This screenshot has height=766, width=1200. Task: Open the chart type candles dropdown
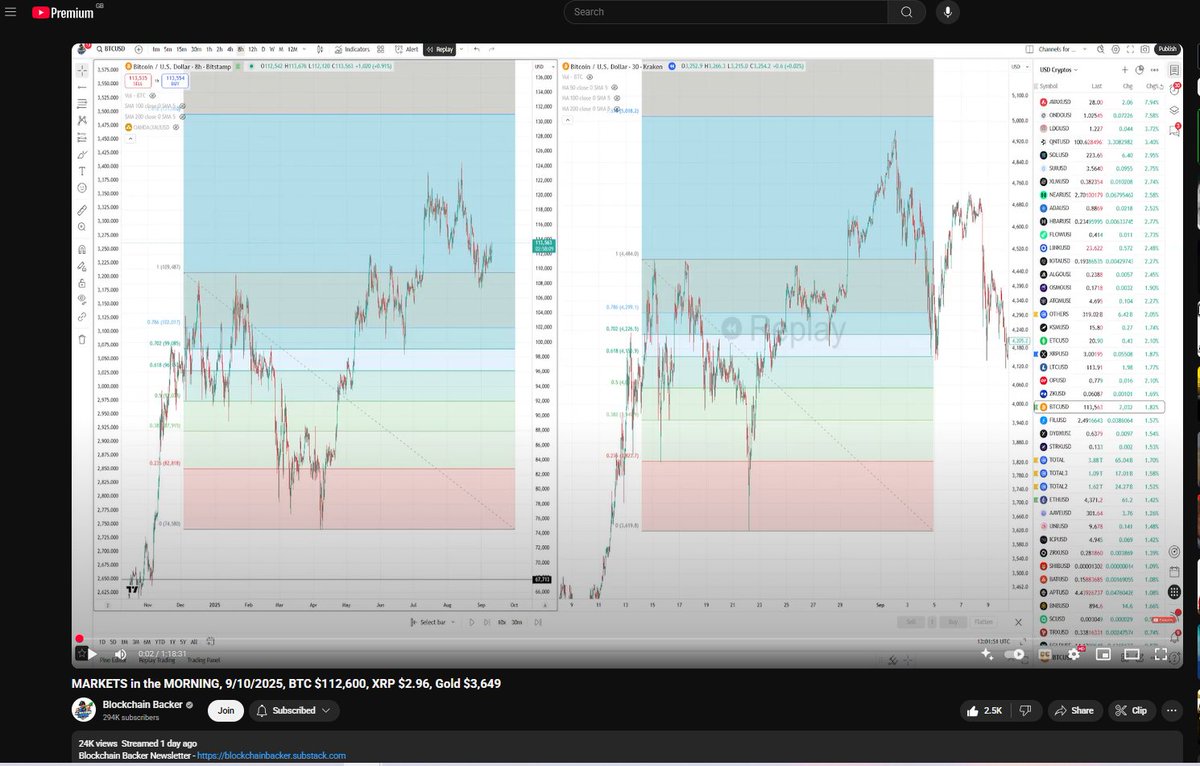pos(321,49)
